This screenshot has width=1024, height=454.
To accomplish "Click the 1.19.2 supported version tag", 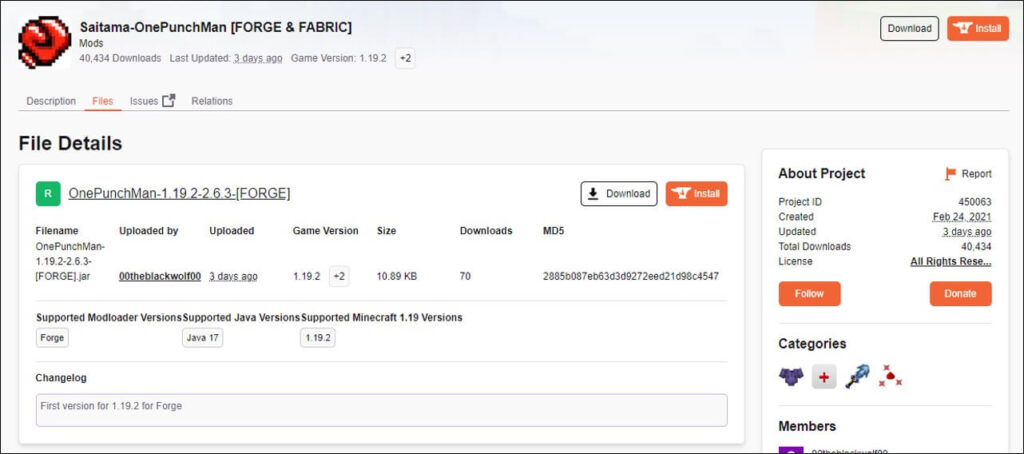I will (x=317, y=338).
